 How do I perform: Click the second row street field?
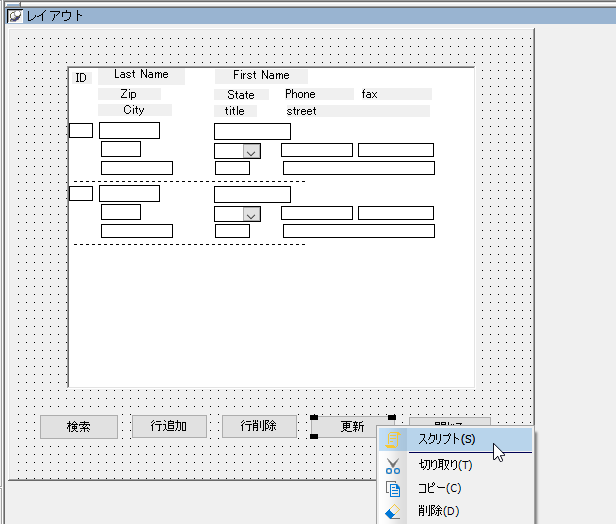pos(358,231)
